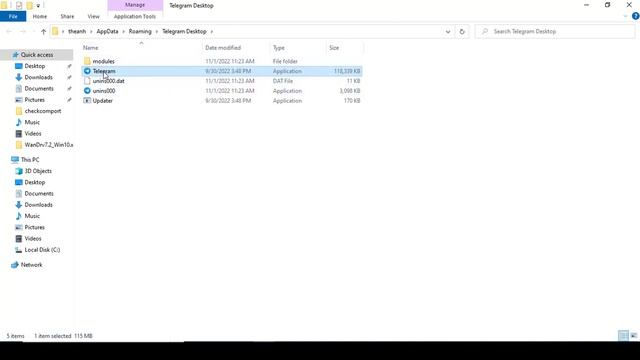Sort files by Name column header
The image size is (640, 360).
[91, 48]
